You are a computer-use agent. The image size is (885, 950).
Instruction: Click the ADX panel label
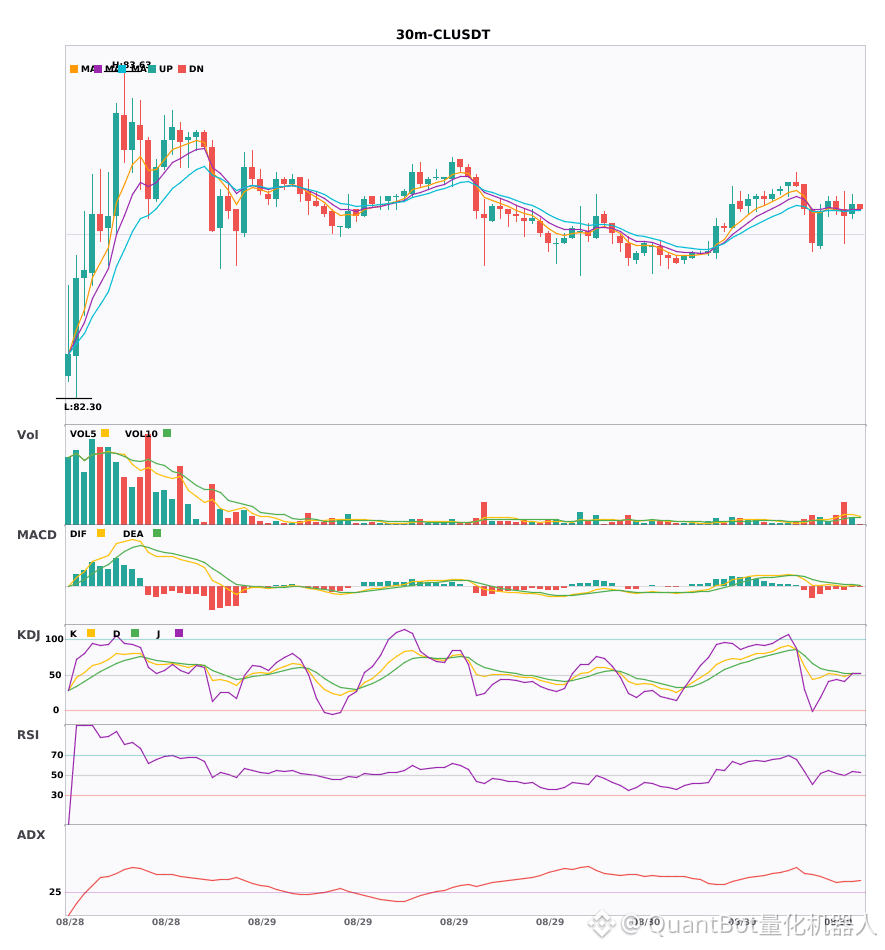click(31, 835)
